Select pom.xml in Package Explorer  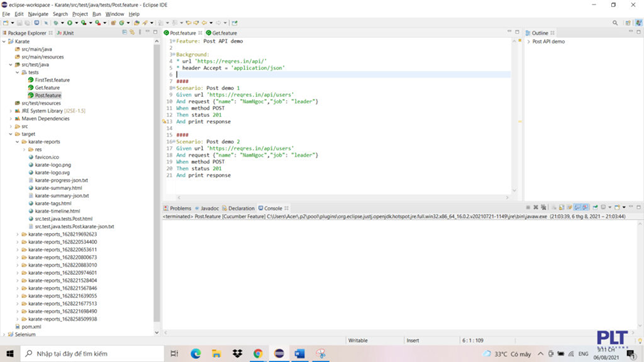coord(31,327)
